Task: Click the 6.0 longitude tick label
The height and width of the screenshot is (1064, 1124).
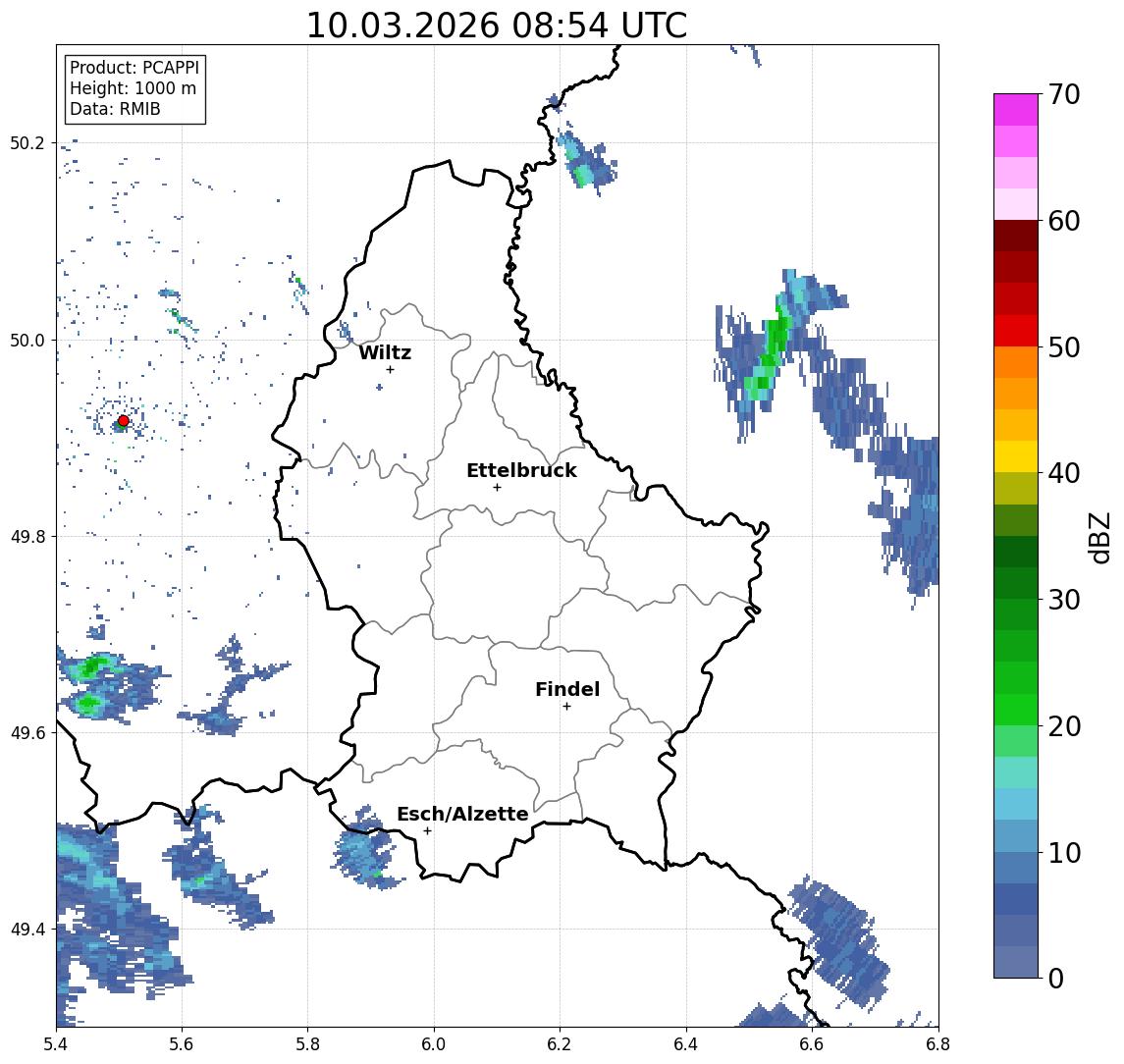Action: (x=435, y=1044)
